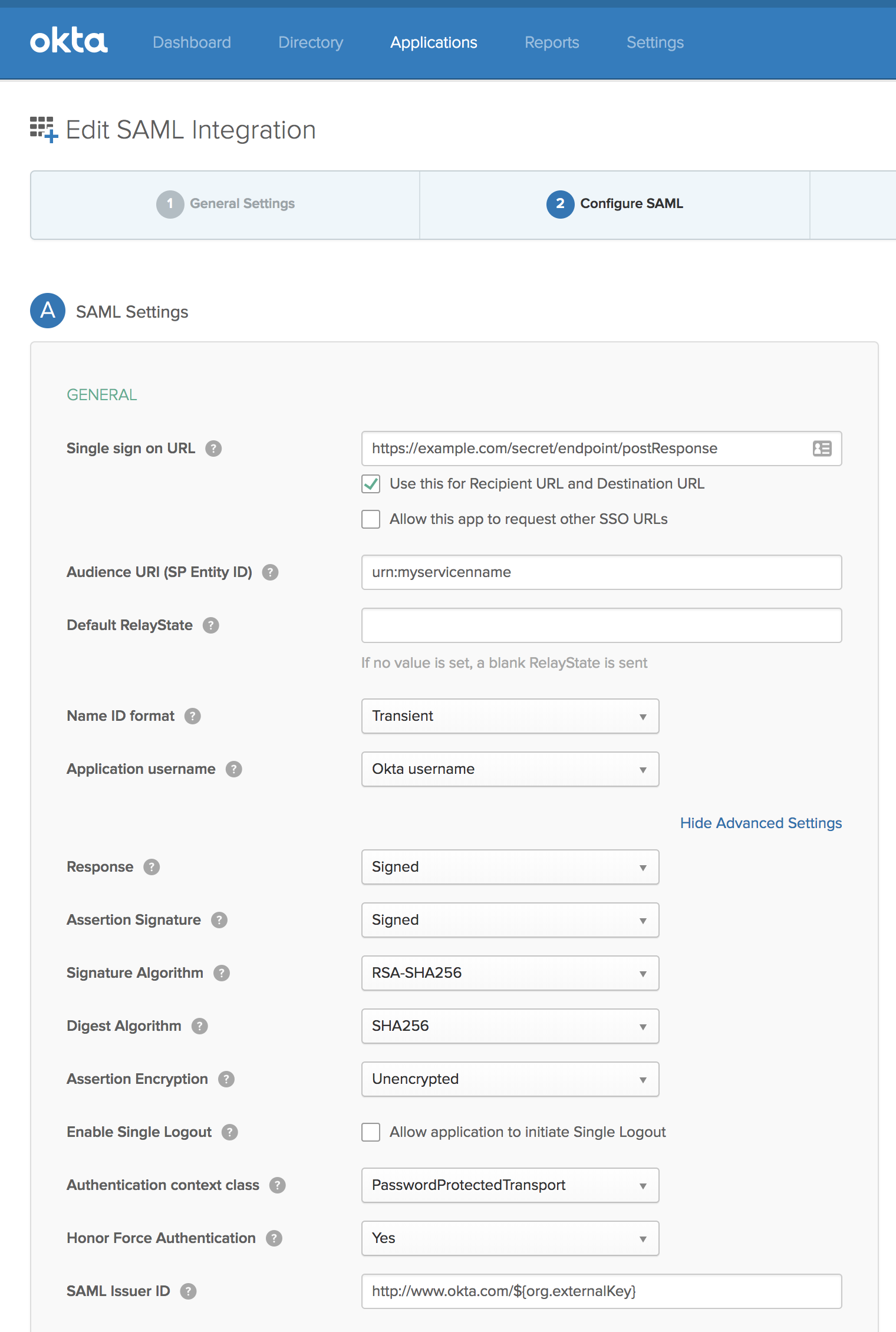Image resolution: width=896 pixels, height=1332 pixels.
Task: Open help icon for Enable Single Logout
Action: pos(229,1132)
